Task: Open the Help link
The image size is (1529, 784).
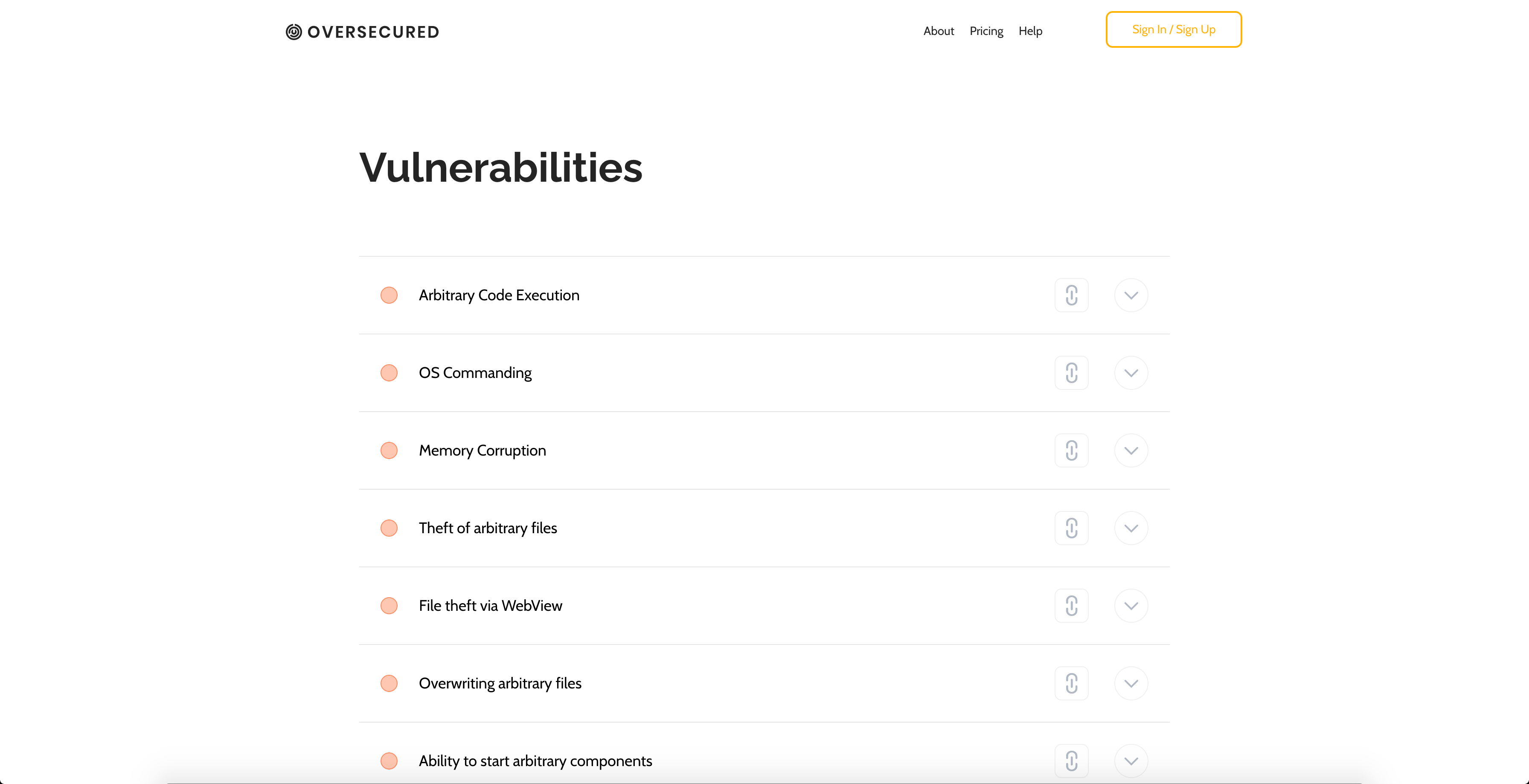Action: click(1030, 31)
